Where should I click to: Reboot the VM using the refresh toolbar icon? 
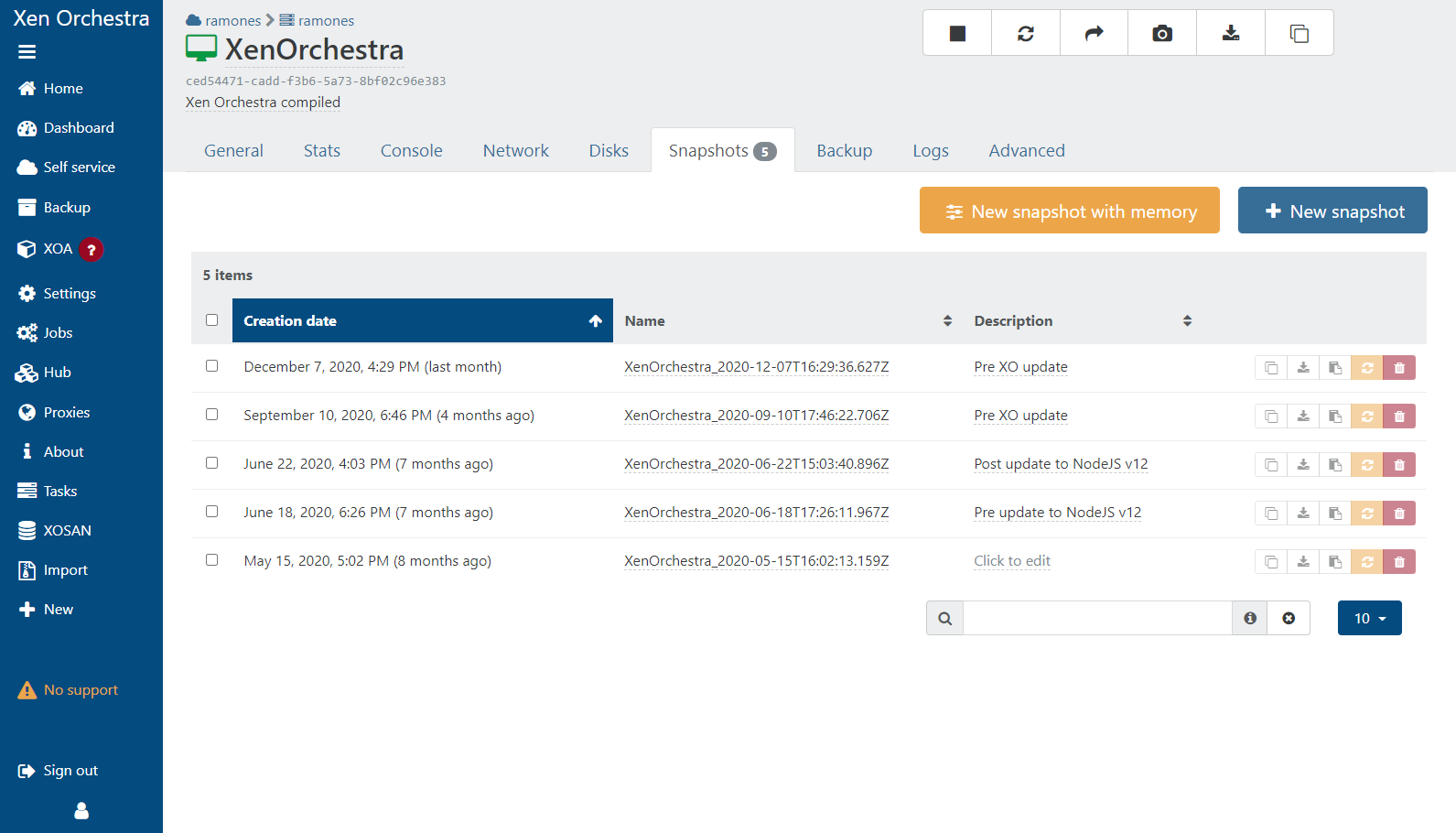1026,33
